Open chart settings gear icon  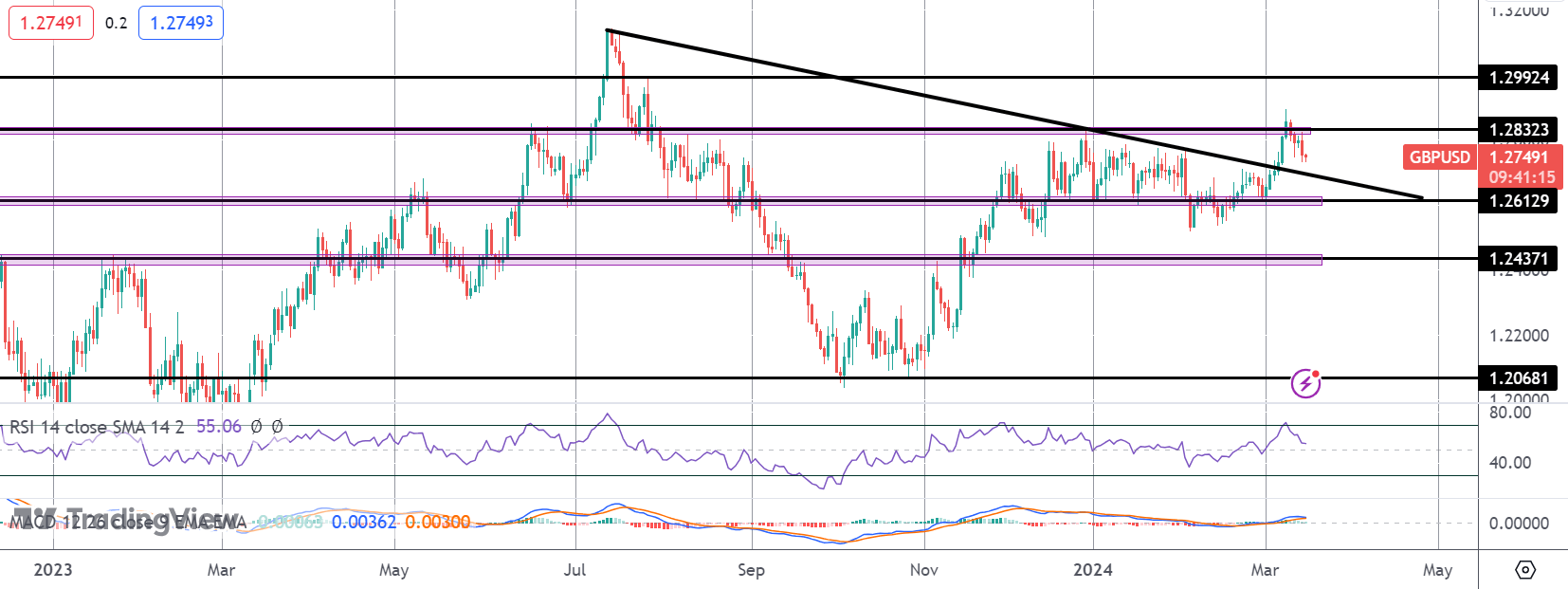pyautogui.click(x=1524, y=570)
